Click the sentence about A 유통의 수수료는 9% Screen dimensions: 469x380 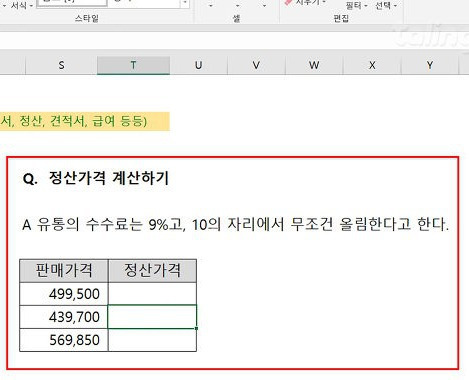tap(236, 224)
